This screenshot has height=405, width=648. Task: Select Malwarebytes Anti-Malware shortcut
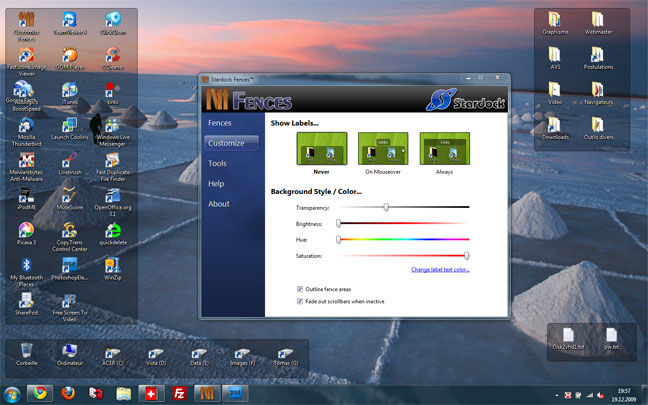(x=26, y=167)
